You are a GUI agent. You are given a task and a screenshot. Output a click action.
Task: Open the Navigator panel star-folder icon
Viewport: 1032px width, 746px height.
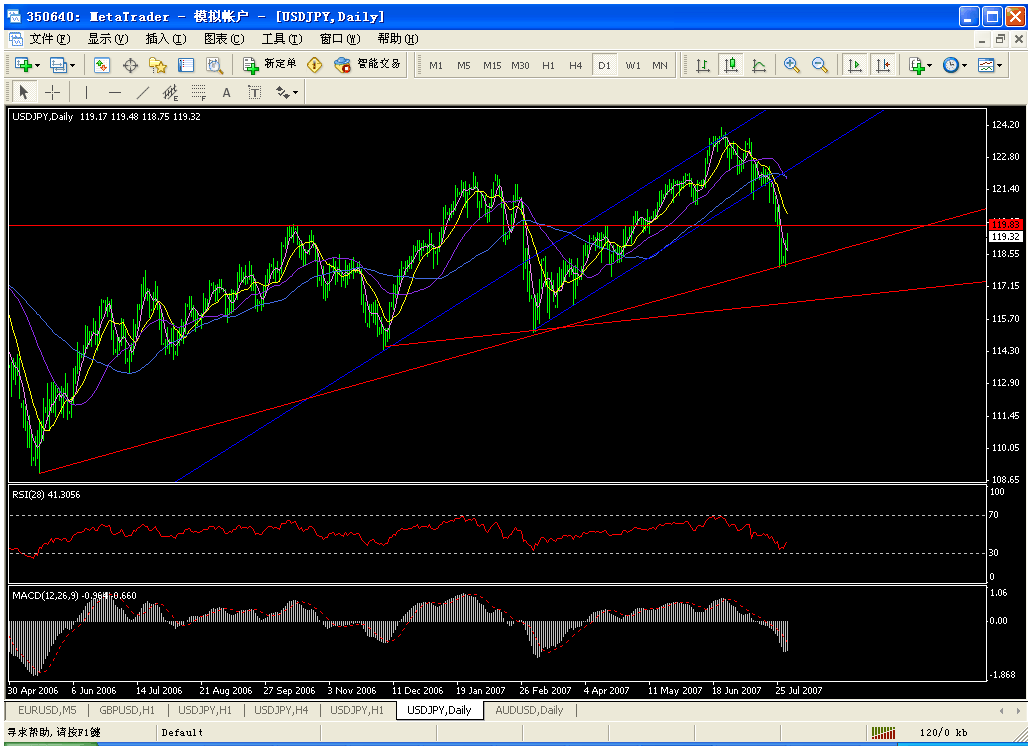pyautogui.click(x=158, y=65)
